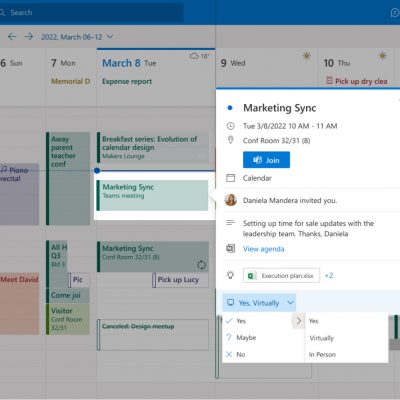Click the lightbulb suggestions icon
The image size is (400, 400).
click(x=230, y=275)
